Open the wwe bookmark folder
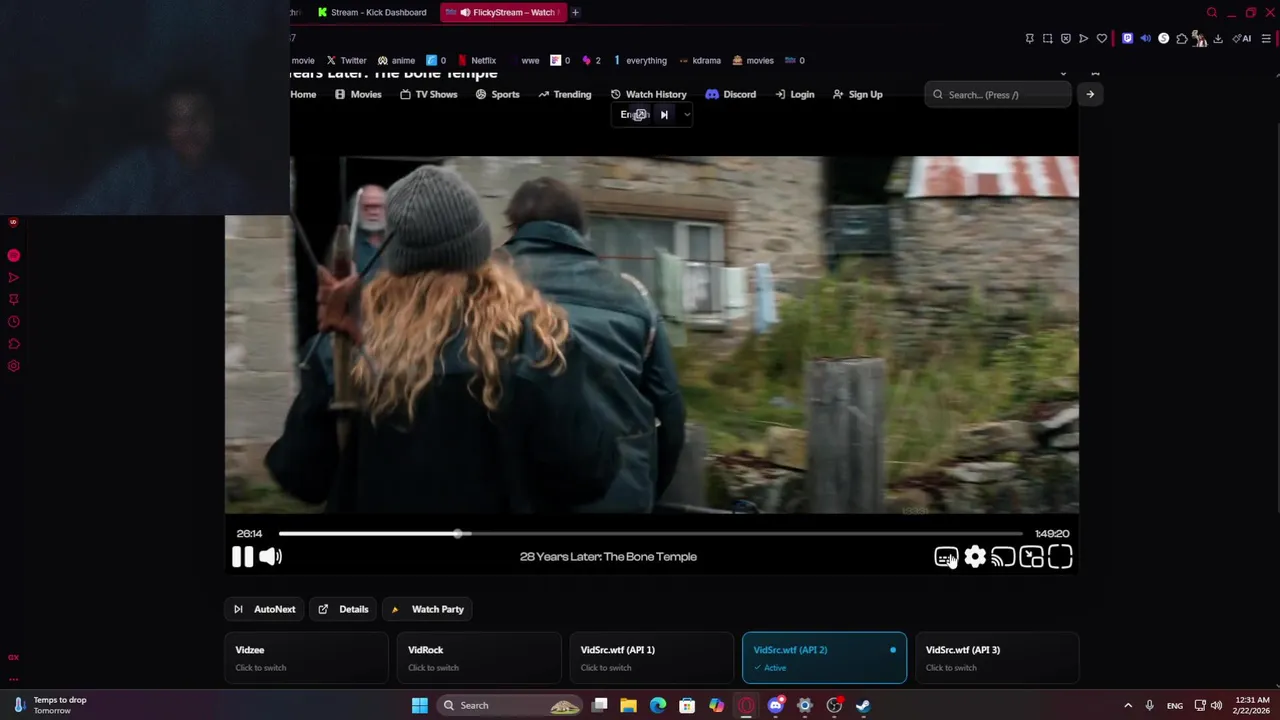This screenshot has height=720, width=1280. (x=523, y=60)
